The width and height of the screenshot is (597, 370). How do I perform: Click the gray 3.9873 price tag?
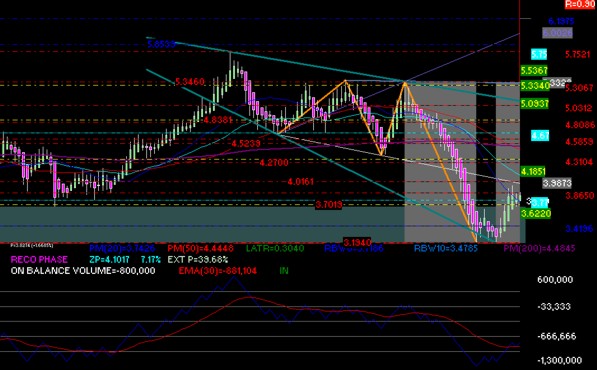557,183
